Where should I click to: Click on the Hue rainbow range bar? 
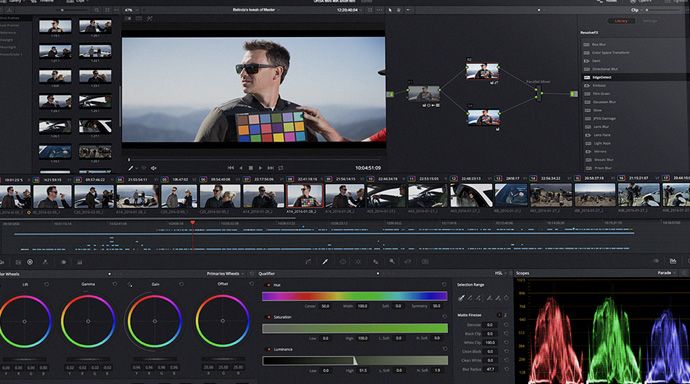pos(355,296)
